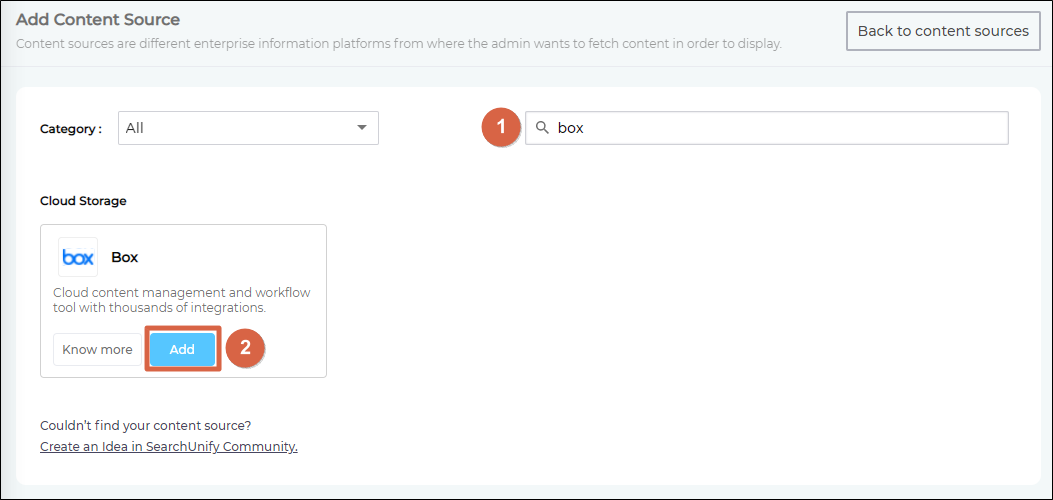Click the Box card title text
Screen dimensions: 1053x500
(x=125, y=257)
